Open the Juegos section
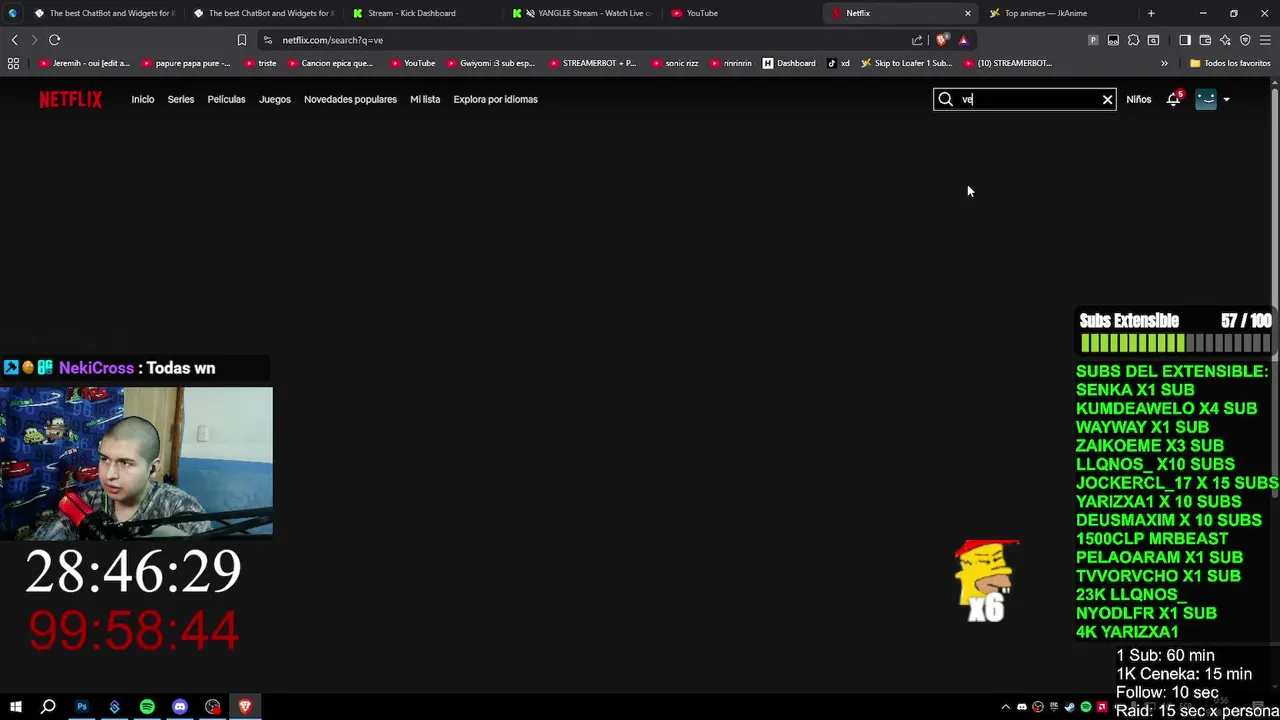The image size is (1280, 720). (x=274, y=99)
